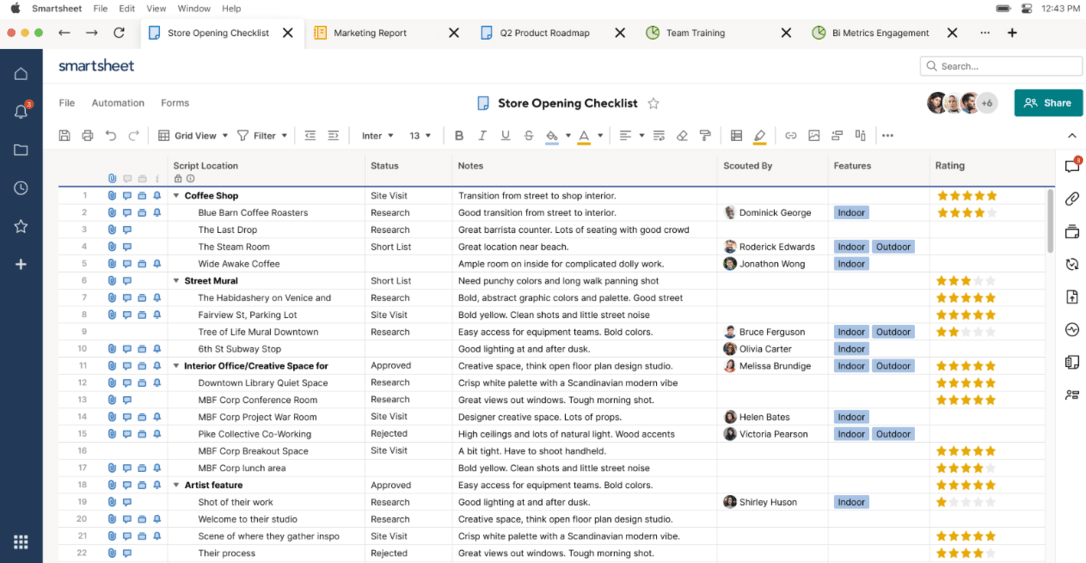The height and width of the screenshot is (563, 1086).
Task: Open Notifications bell in sidebar
Action: point(21,111)
